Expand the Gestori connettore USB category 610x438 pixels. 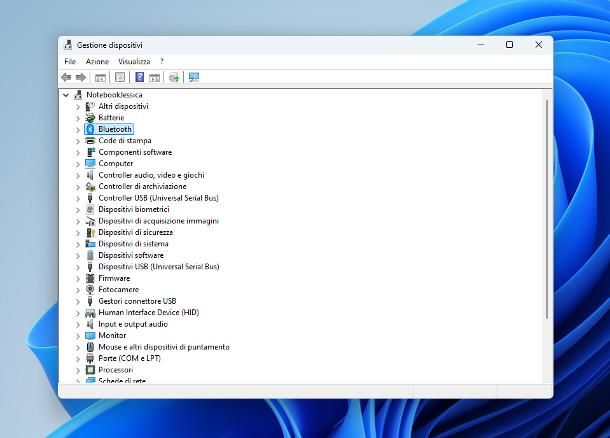(78, 301)
